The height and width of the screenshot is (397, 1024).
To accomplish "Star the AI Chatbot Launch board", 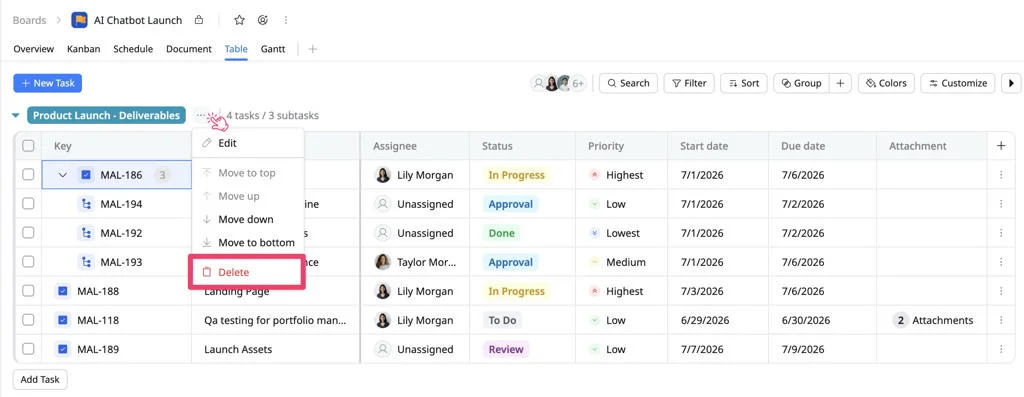I will pyautogui.click(x=239, y=20).
